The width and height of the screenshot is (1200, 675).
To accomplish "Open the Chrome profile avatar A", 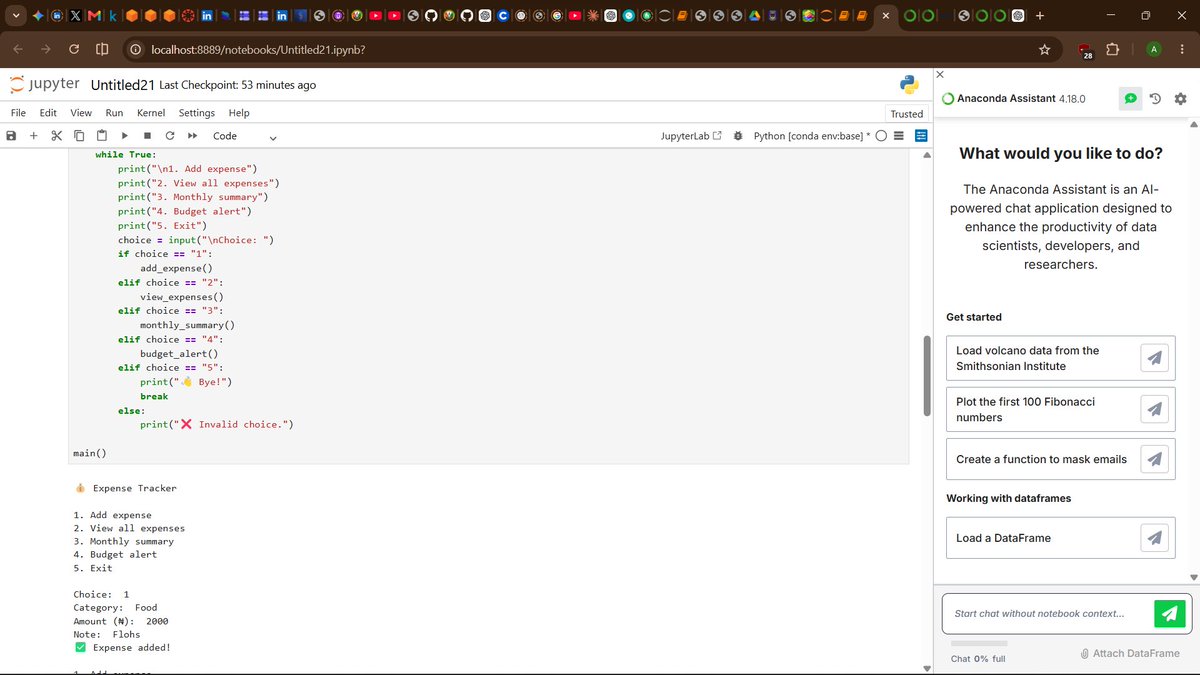I will pos(1153,50).
